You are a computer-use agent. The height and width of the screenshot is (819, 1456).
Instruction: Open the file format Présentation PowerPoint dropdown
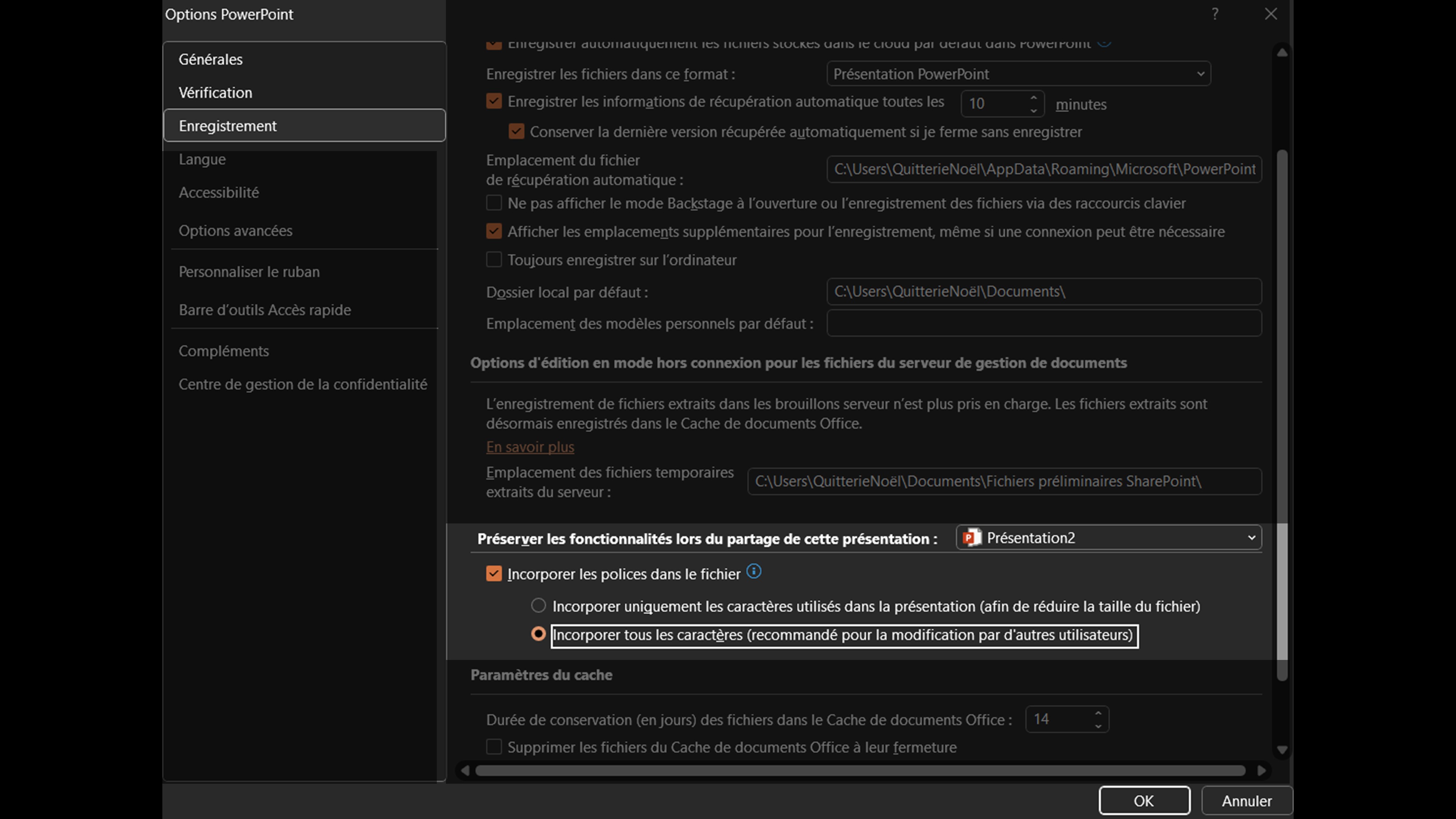click(1018, 74)
